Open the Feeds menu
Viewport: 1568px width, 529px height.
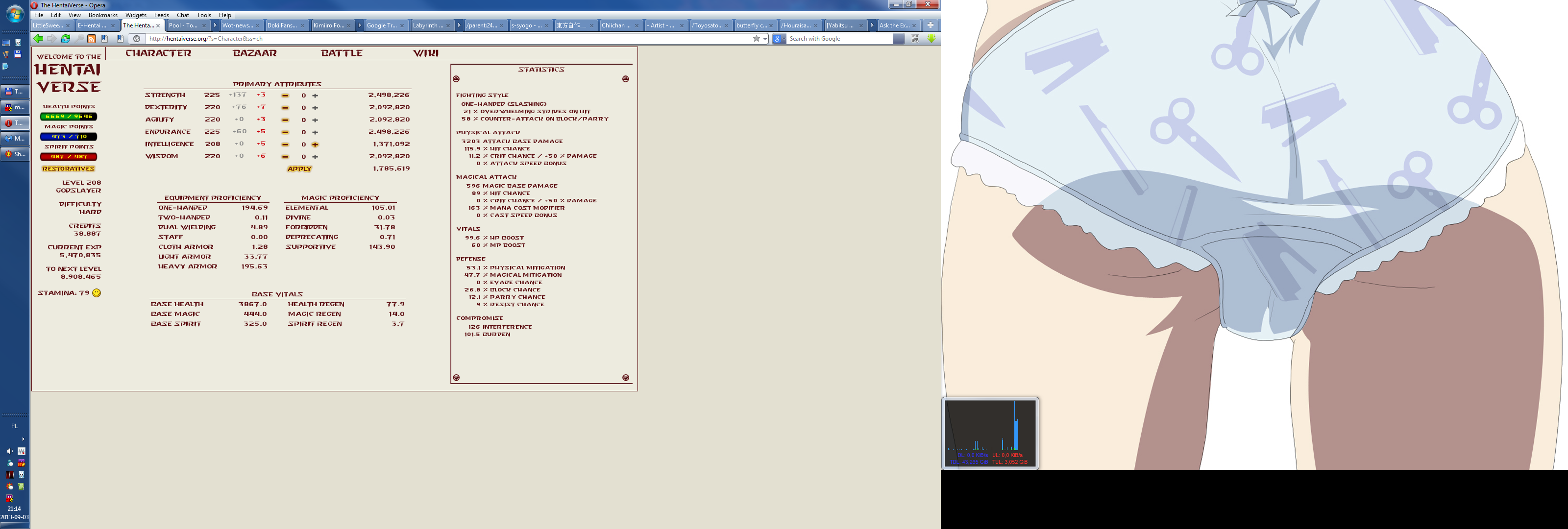coord(161,15)
